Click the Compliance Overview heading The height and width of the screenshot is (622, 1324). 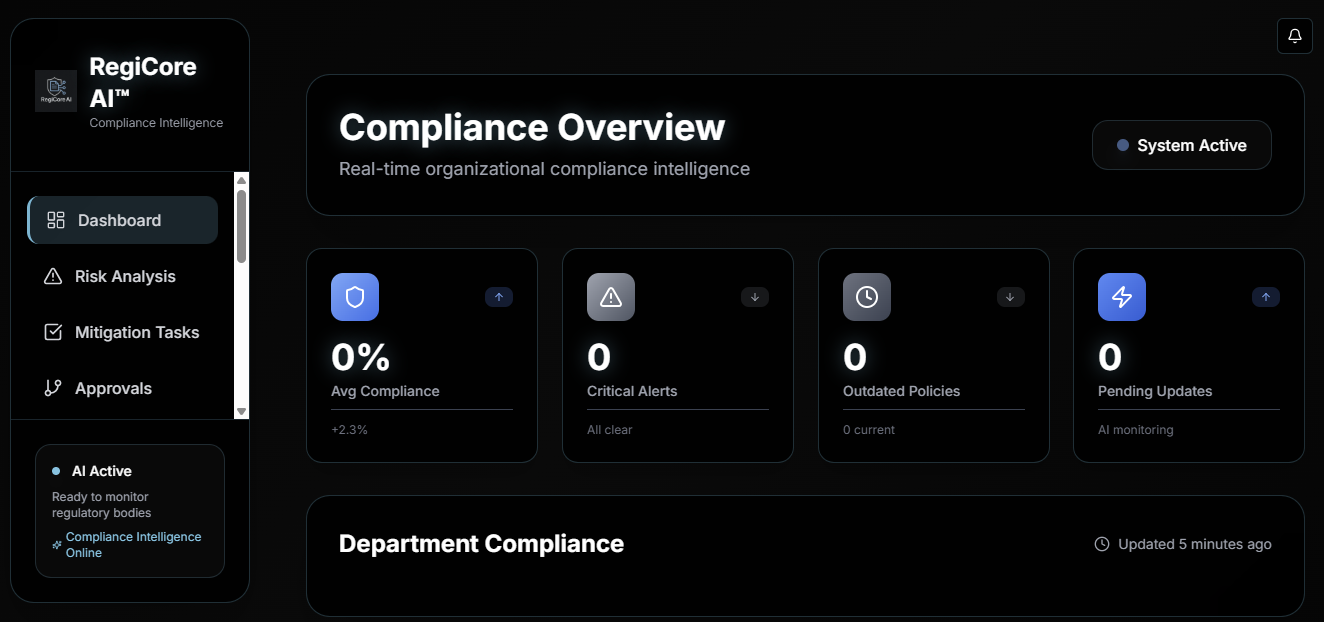tap(532, 128)
